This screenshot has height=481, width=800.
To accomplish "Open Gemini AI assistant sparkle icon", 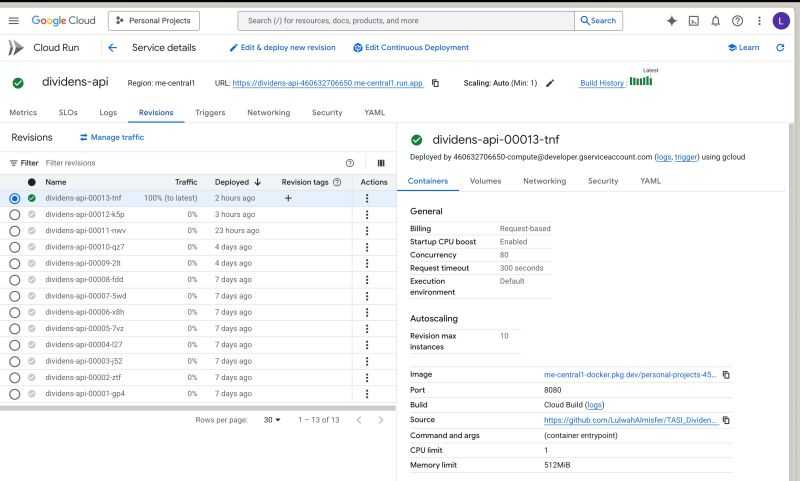I will tap(670, 21).
